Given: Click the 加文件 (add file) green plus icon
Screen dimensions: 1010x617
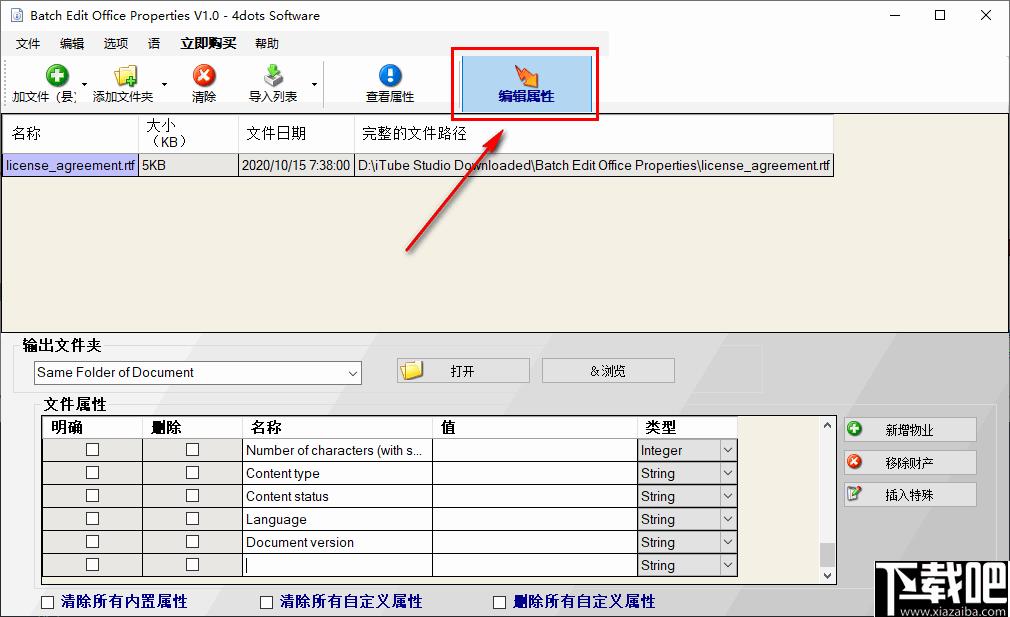Looking at the screenshot, I should (57, 75).
